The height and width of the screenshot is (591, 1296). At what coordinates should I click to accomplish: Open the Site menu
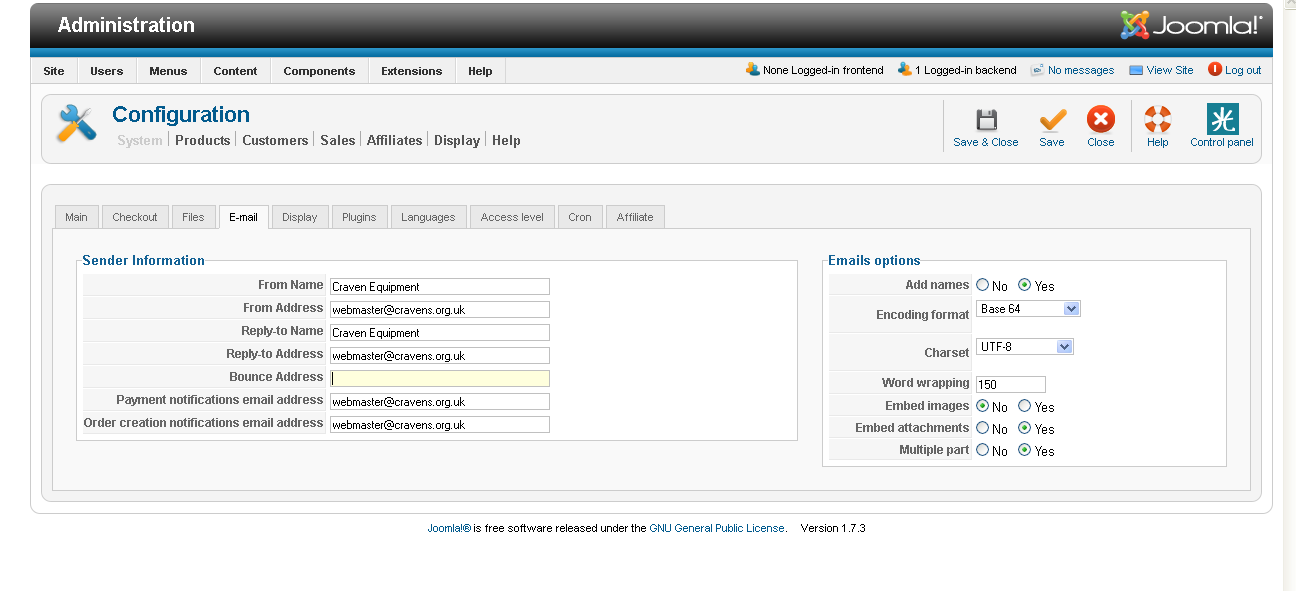click(x=54, y=71)
